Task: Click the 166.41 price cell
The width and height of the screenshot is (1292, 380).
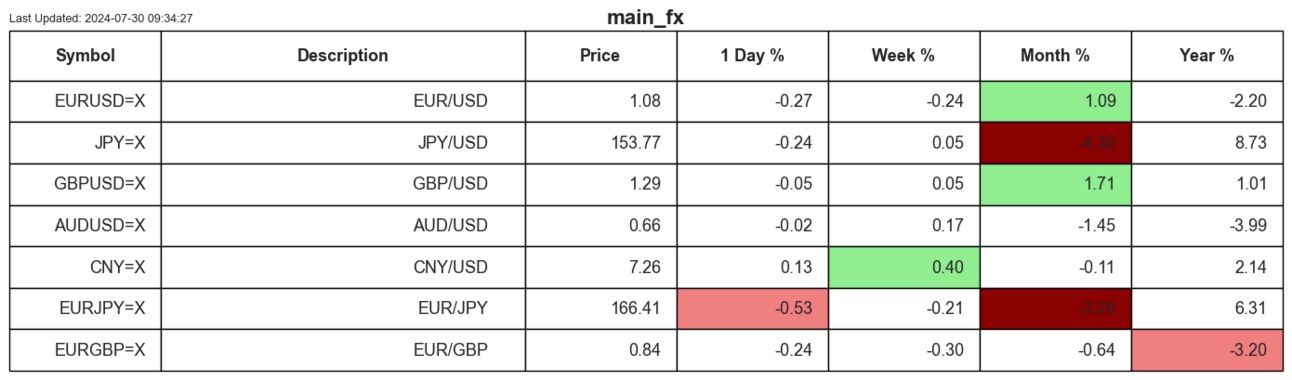Action: 601,309
